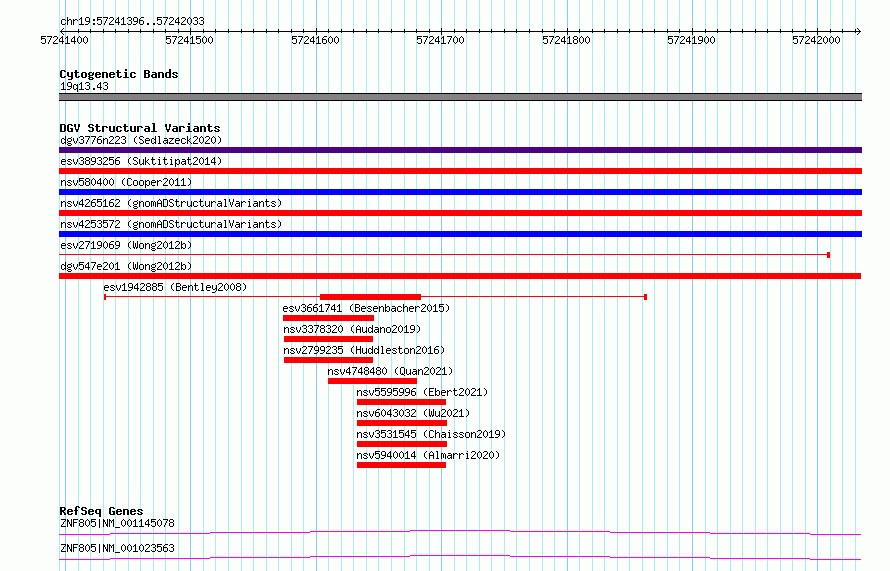Click the red bar under esv3661741
Image resolution: width=890 pixels, height=571 pixels.
(328, 318)
